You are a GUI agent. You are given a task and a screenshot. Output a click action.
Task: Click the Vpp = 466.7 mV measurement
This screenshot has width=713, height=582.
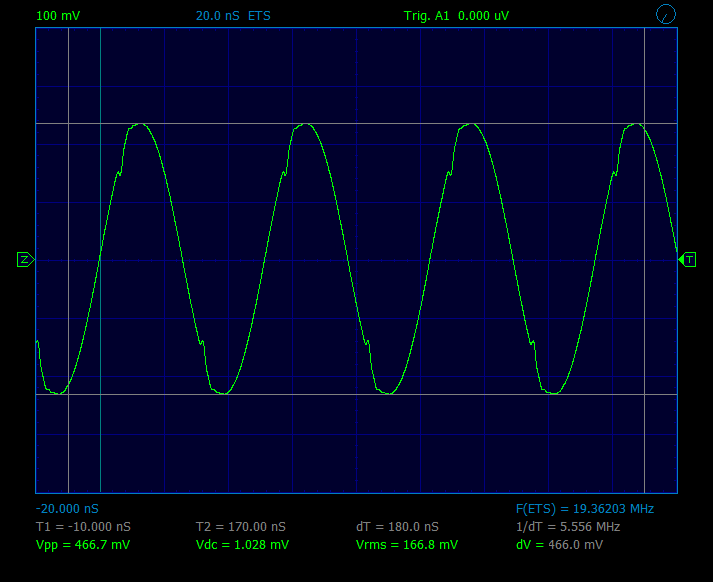[83, 545]
